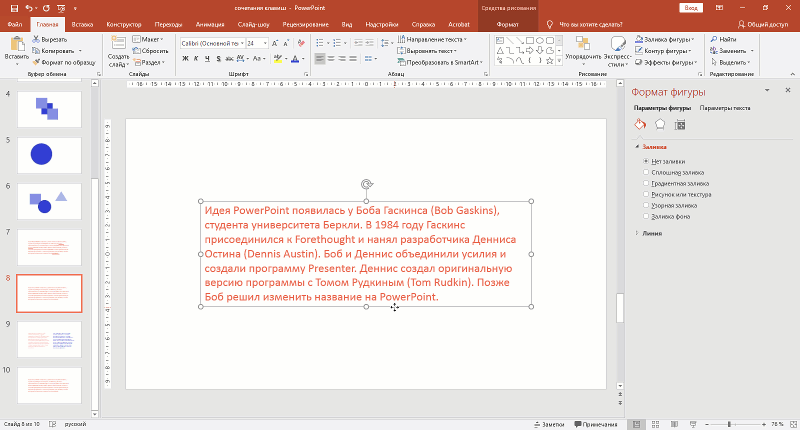
Task: Select the Fill & Line paint bucket icon
Action: pos(641,124)
